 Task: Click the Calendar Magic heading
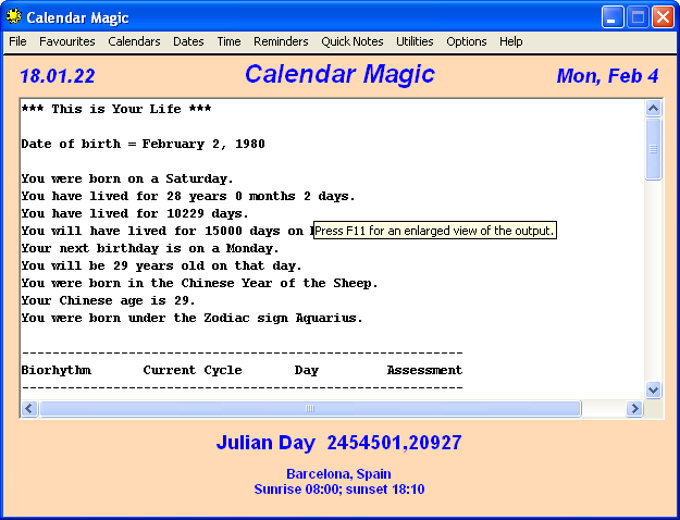(340, 74)
